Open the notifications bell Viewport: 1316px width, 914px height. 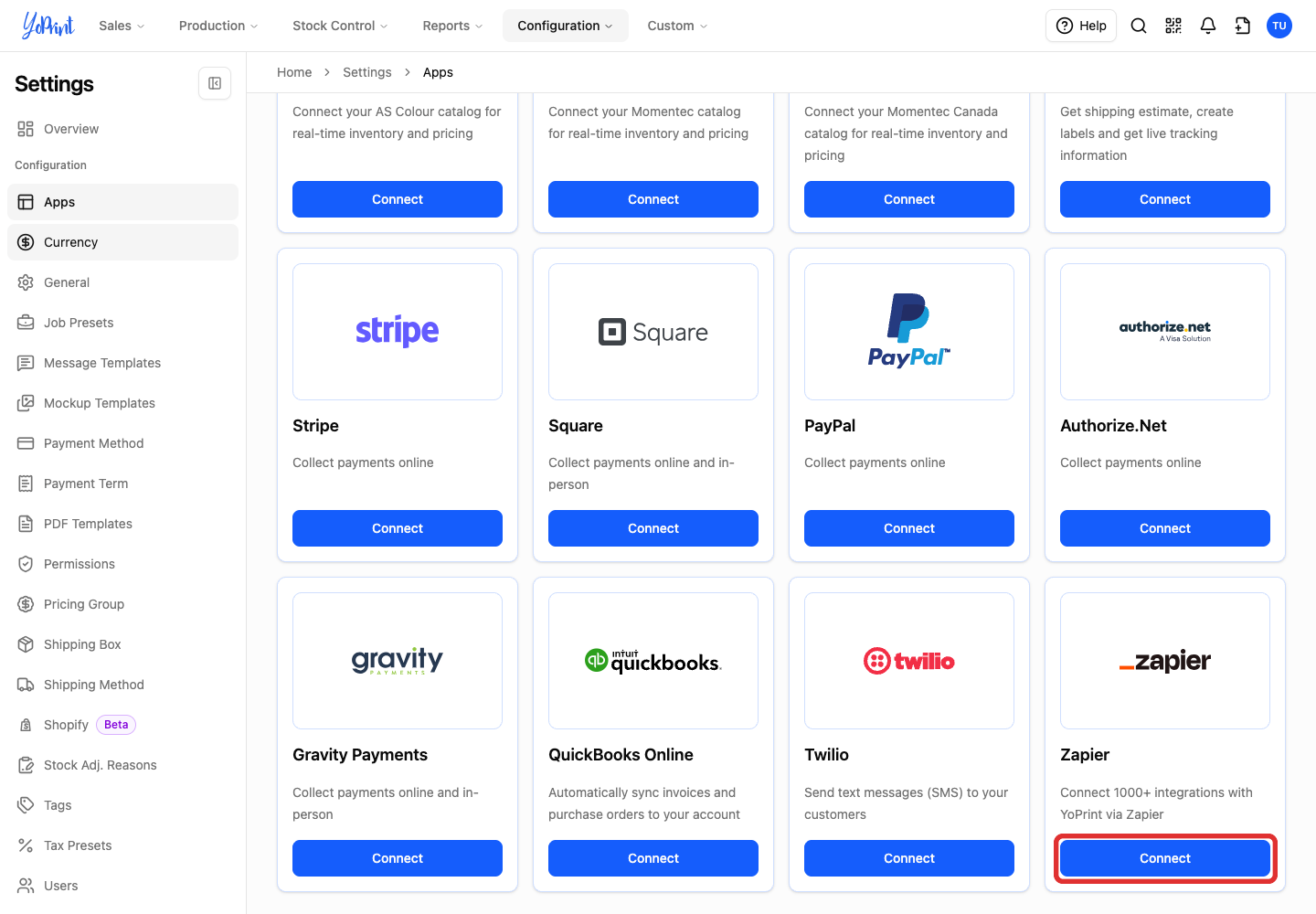(x=1208, y=26)
